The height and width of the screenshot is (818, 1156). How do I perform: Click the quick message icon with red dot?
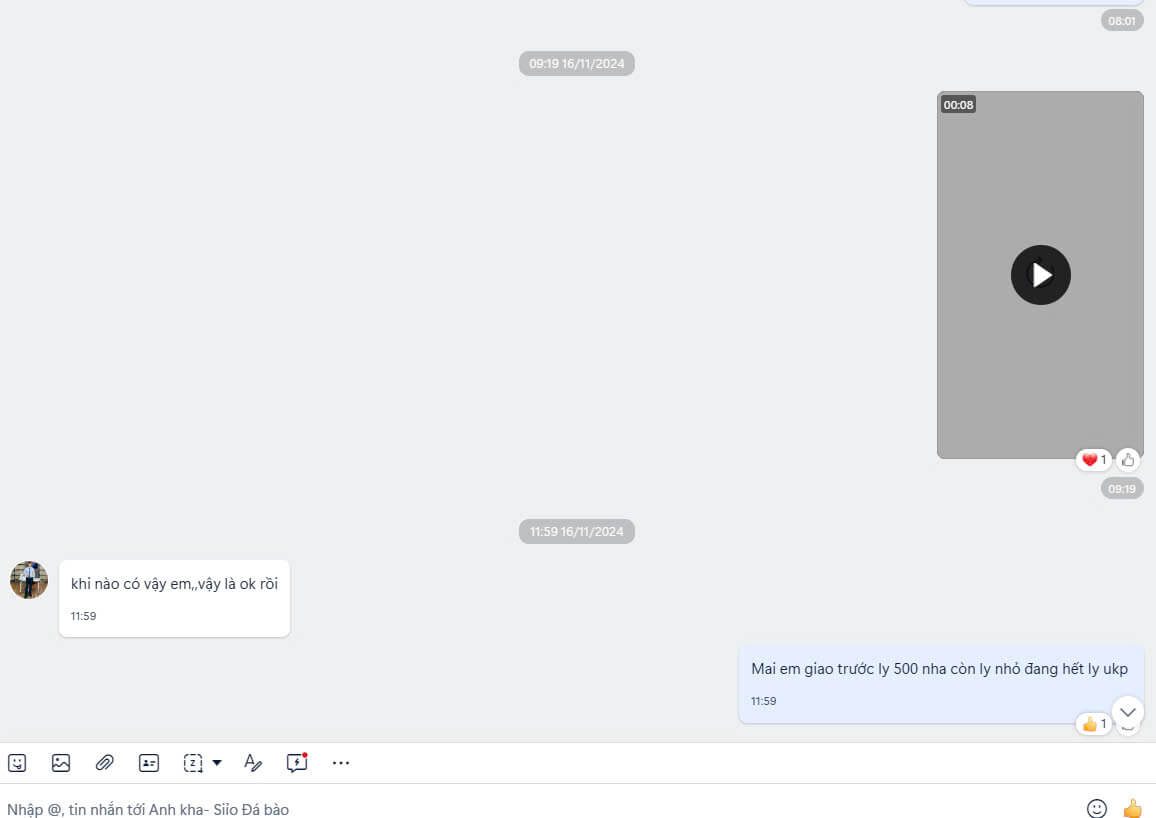click(297, 763)
